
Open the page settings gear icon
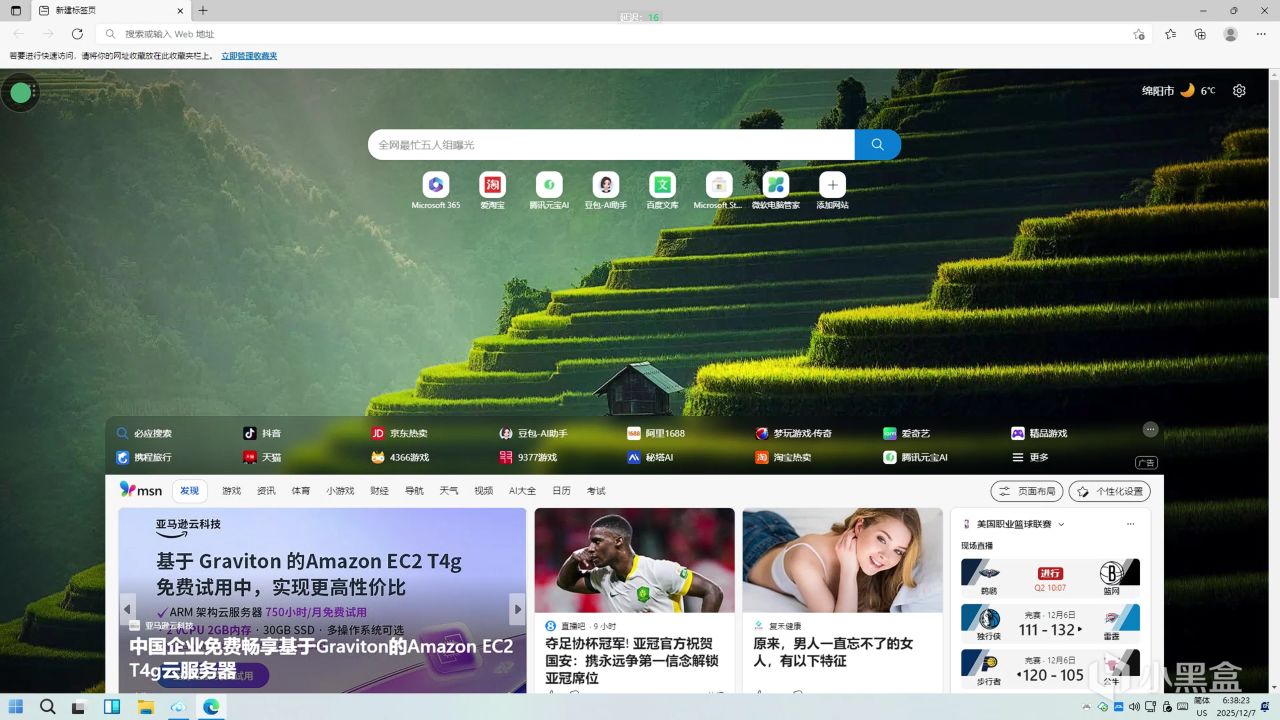1239,90
